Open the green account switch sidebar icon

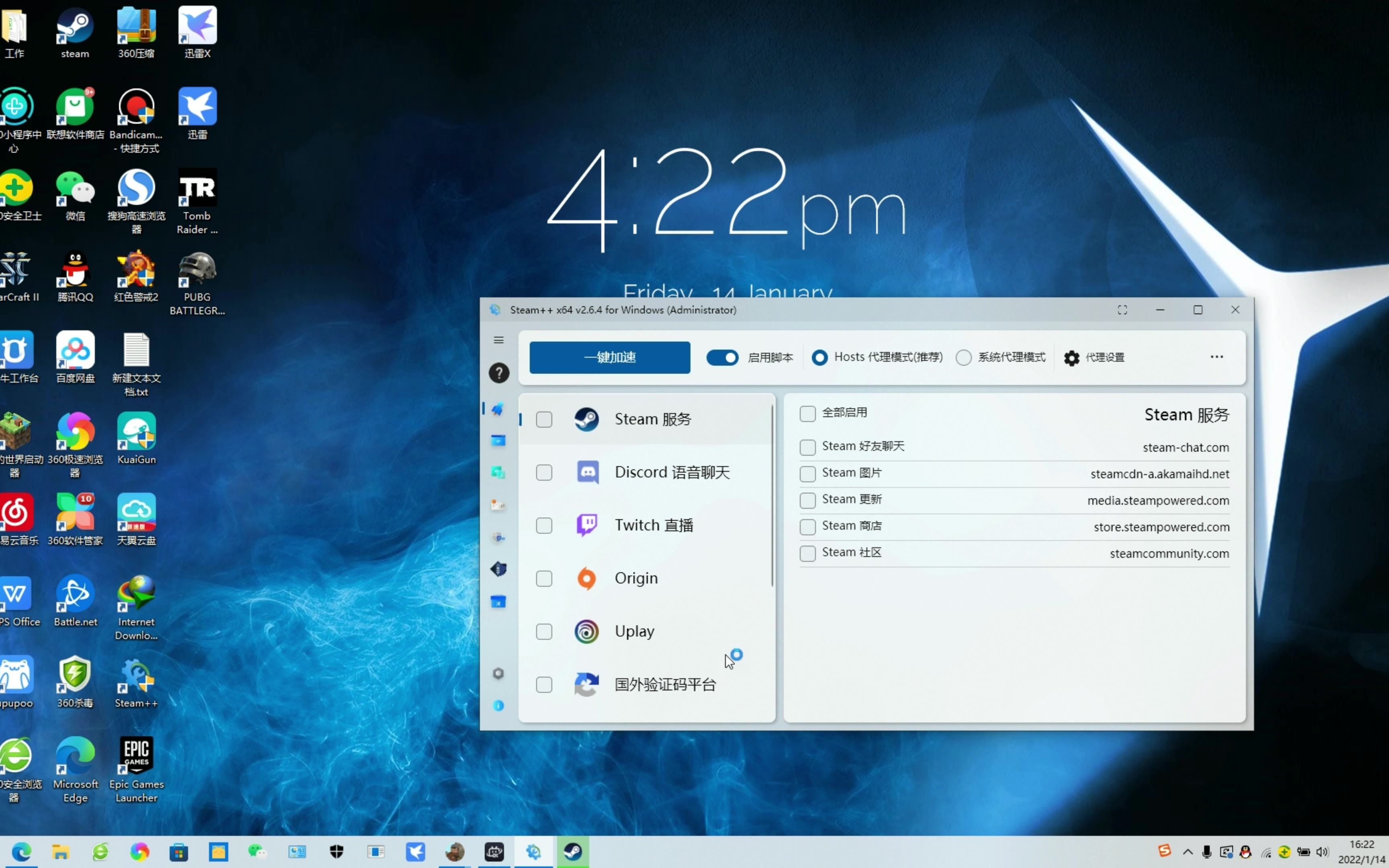point(498,473)
